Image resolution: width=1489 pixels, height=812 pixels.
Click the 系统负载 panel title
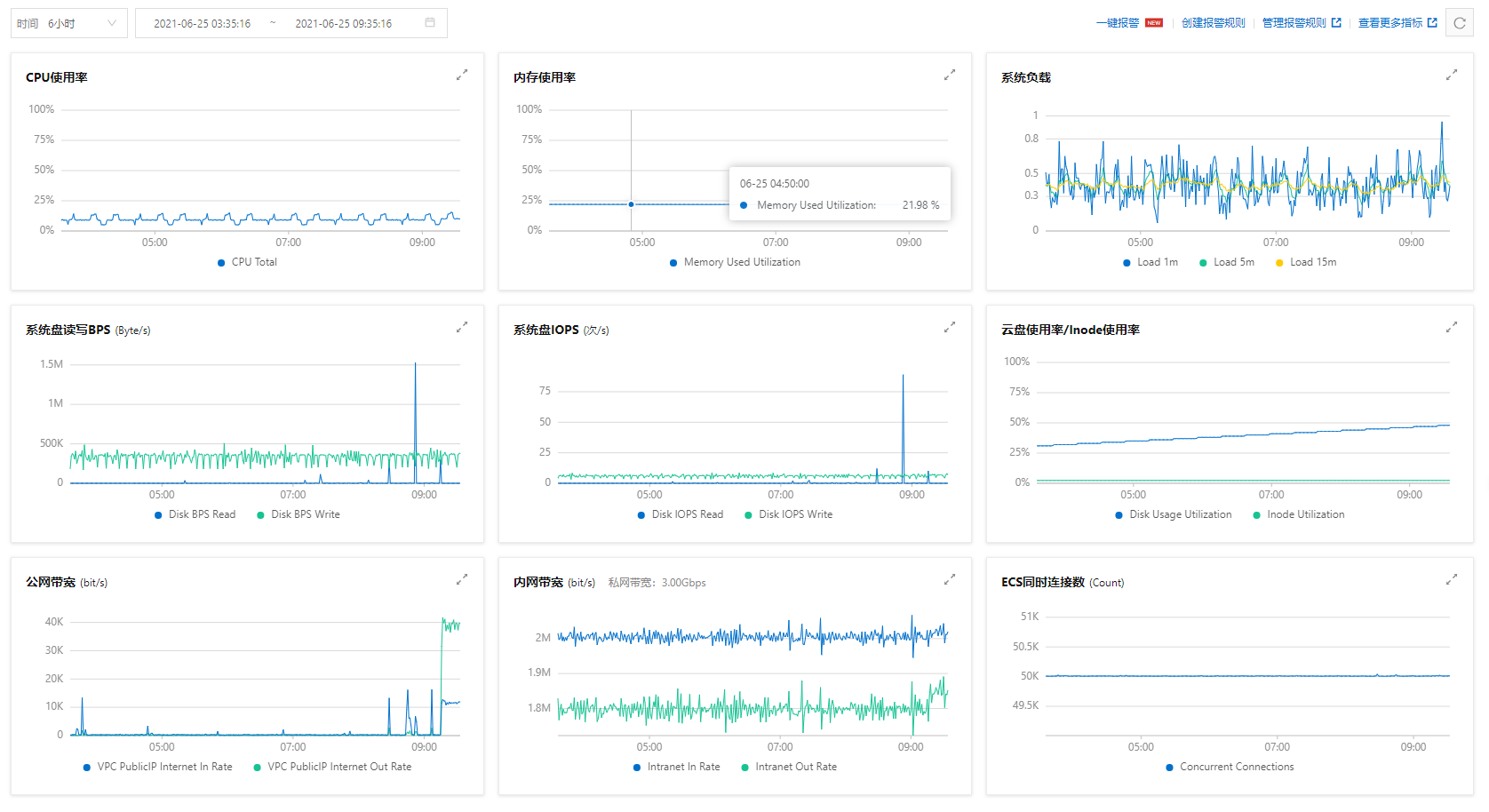(x=1026, y=77)
